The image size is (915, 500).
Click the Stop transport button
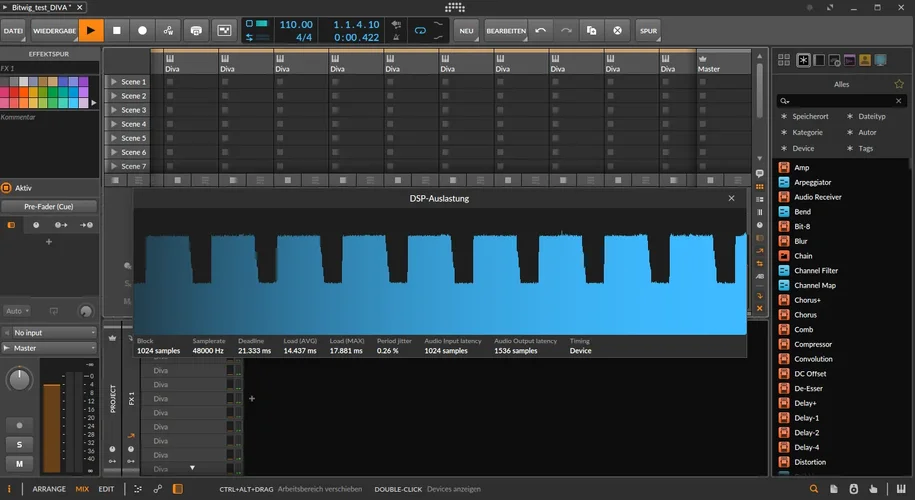[116, 30]
